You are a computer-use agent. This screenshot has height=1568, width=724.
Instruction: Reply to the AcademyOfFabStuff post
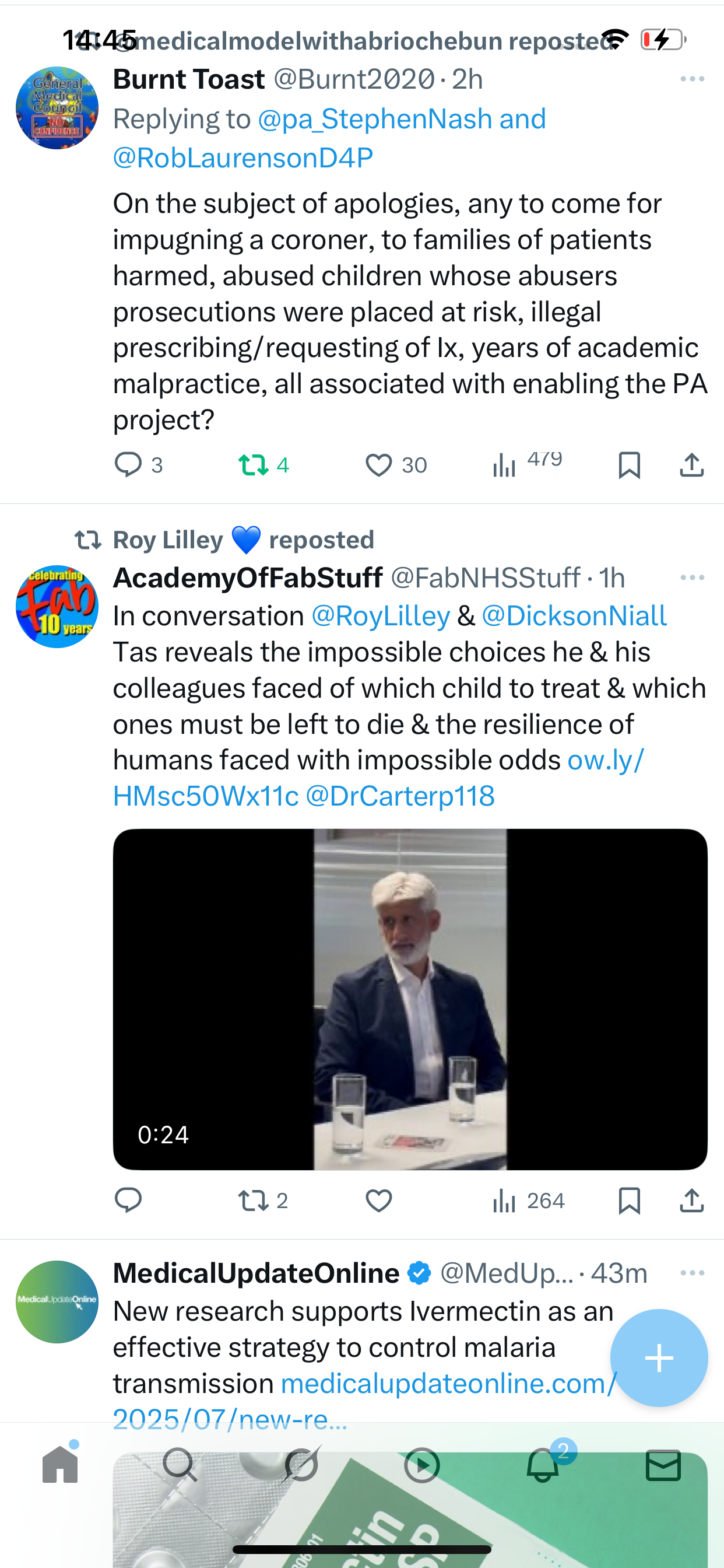click(x=128, y=1200)
